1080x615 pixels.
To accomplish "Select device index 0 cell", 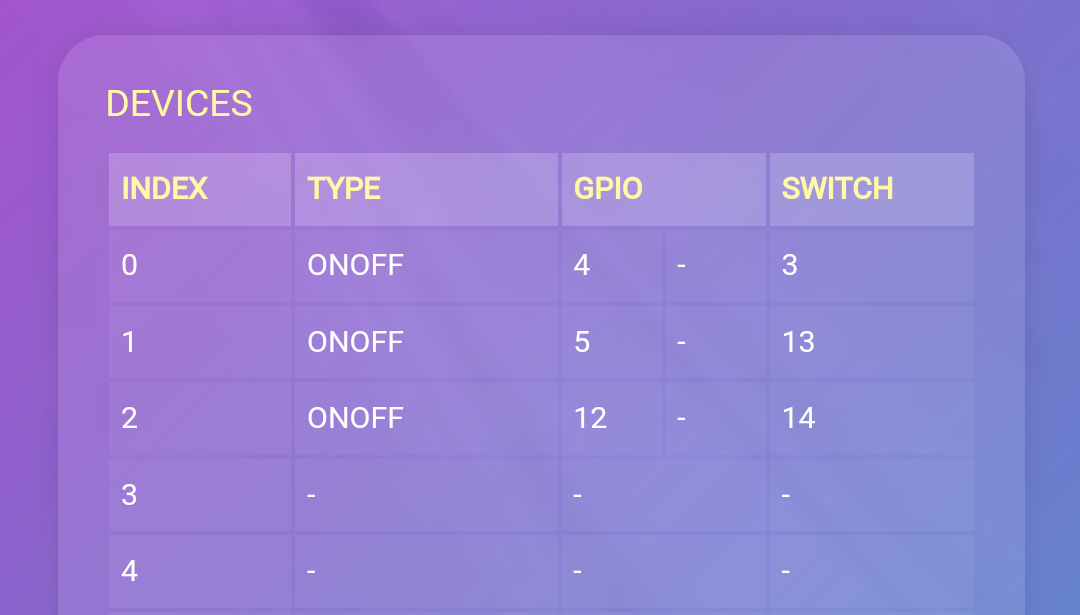I will (x=130, y=265).
